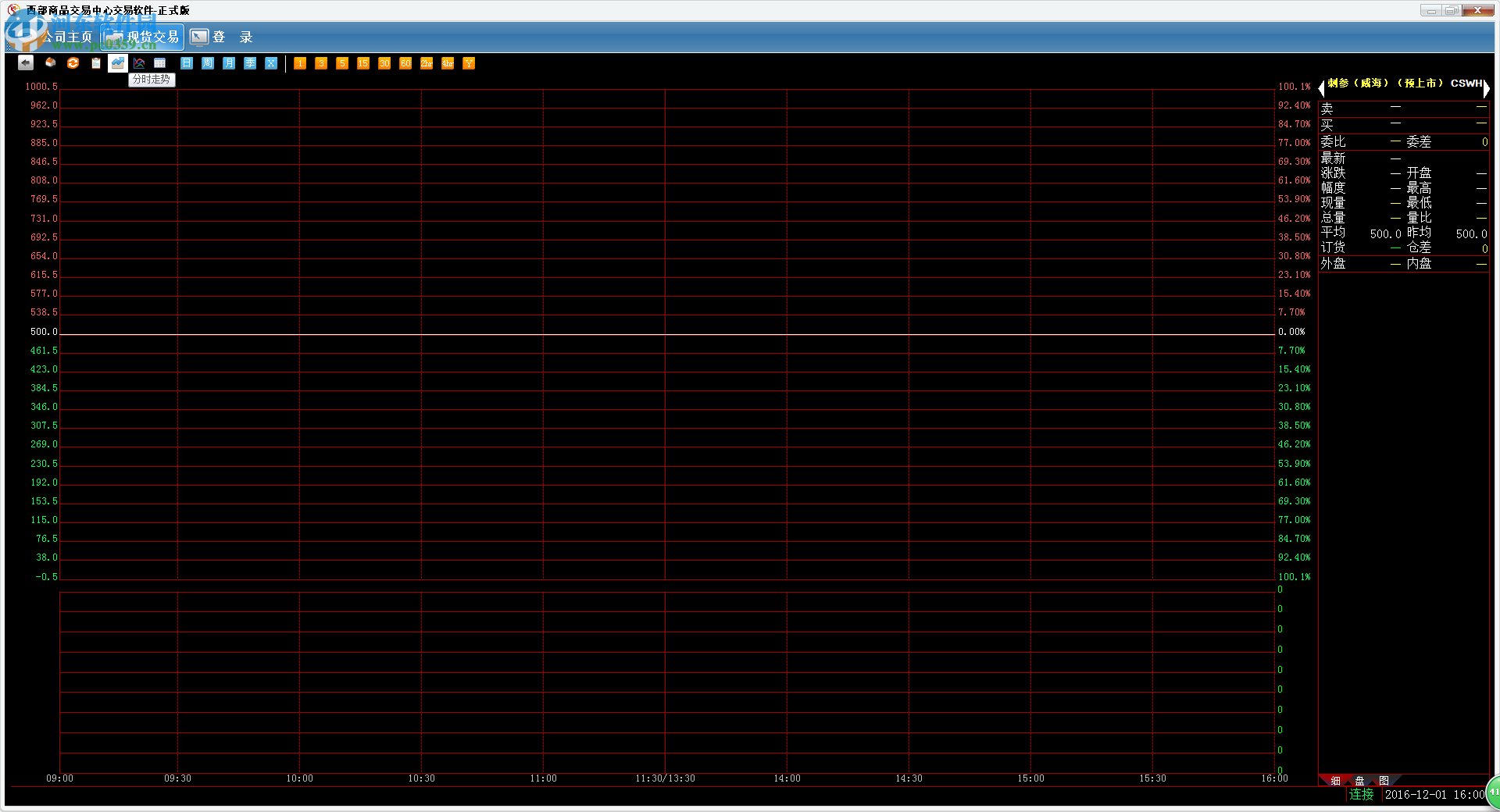This screenshot has width=1500, height=812.
Task: Open the multi-line technical analysis chart icon
Action: (139, 63)
